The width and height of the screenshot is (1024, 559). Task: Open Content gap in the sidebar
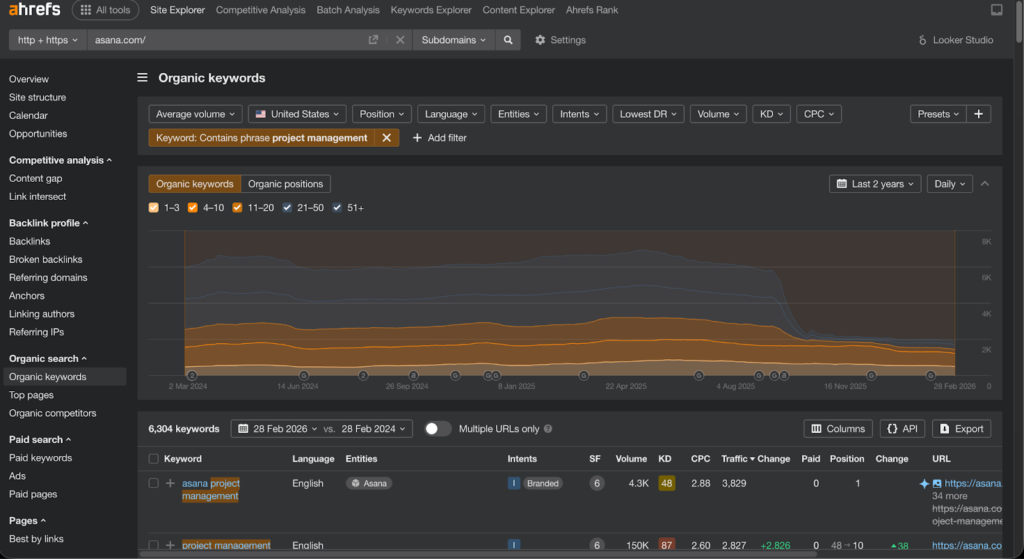point(36,178)
